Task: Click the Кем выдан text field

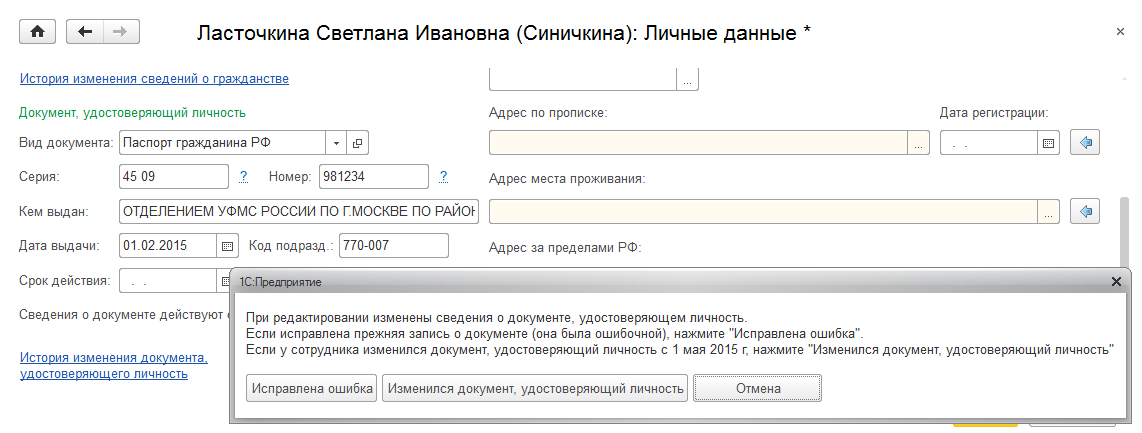Action: coord(298,211)
